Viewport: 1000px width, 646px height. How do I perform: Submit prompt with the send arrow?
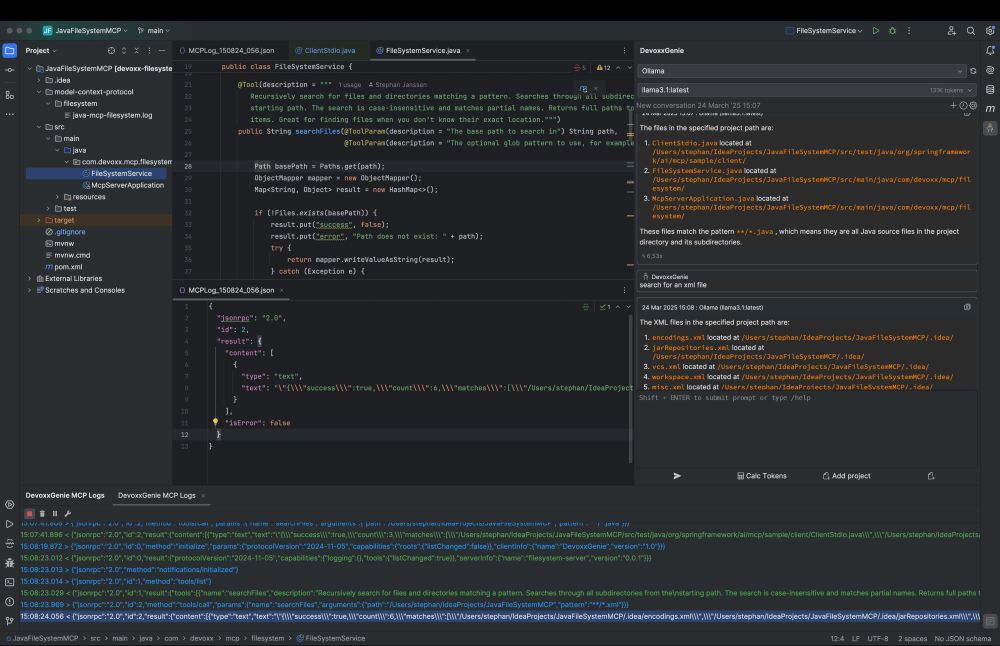tap(677, 476)
